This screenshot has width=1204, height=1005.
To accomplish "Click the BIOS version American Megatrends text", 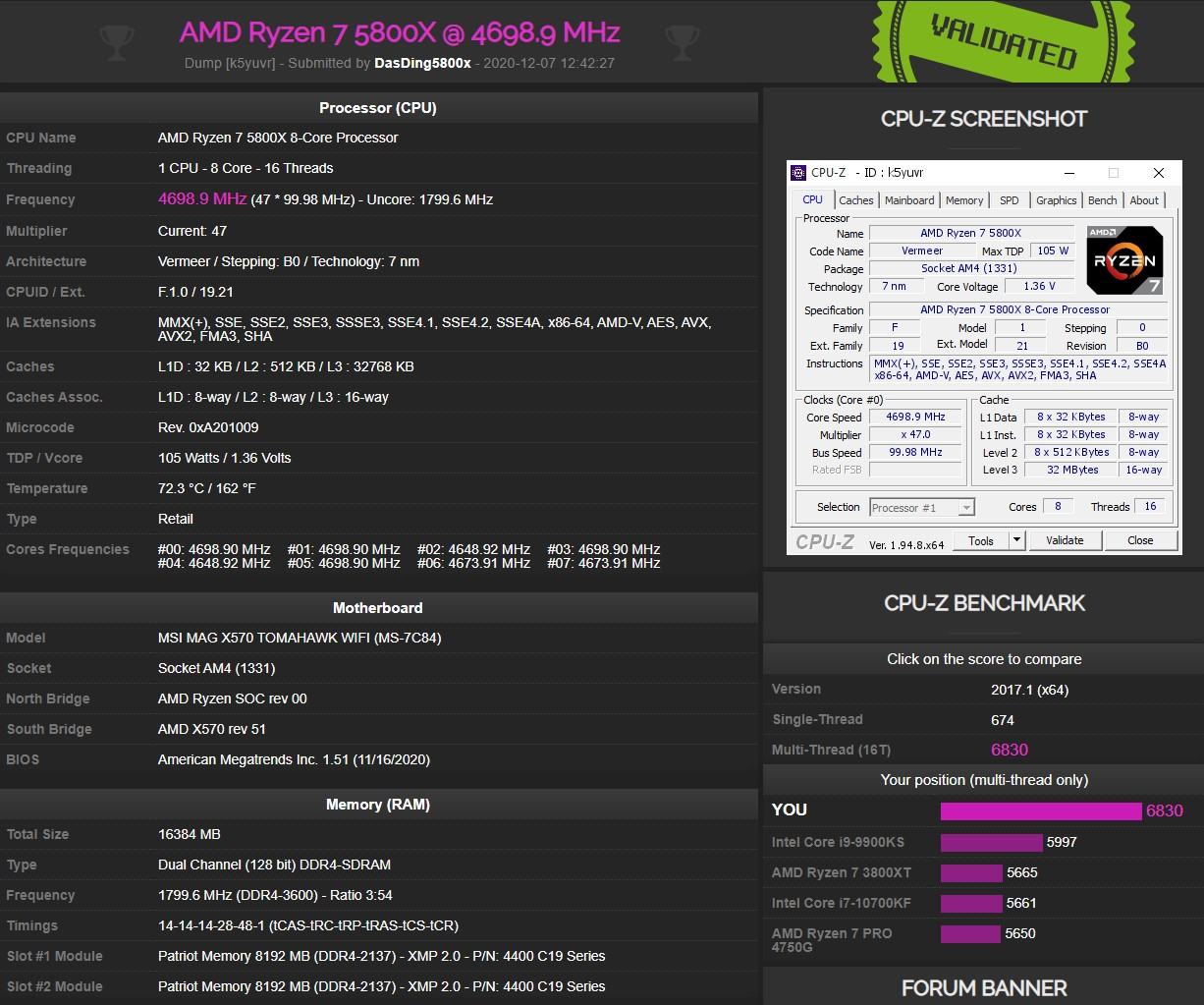I will coord(294,759).
